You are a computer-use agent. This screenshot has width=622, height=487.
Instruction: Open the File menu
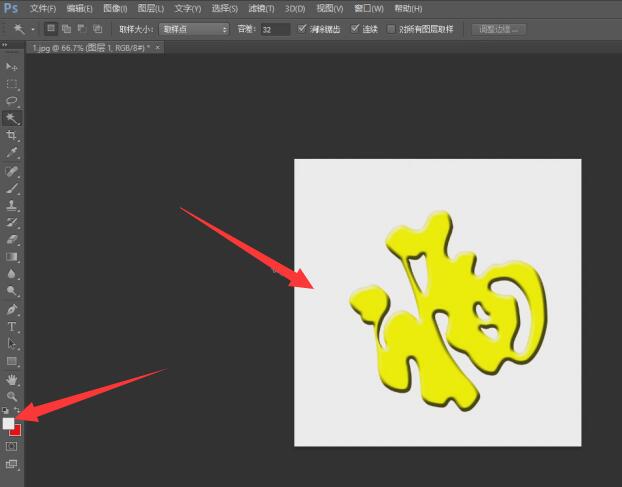[x=43, y=8]
